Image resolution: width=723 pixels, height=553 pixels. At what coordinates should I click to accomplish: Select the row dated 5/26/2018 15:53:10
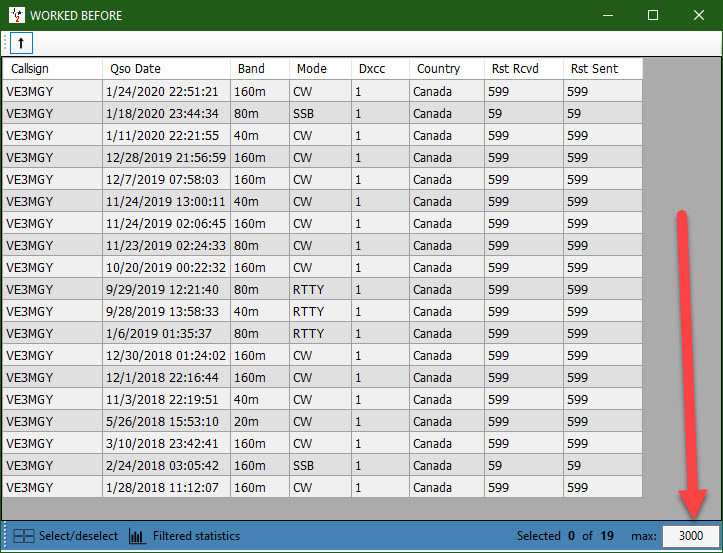point(322,422)
